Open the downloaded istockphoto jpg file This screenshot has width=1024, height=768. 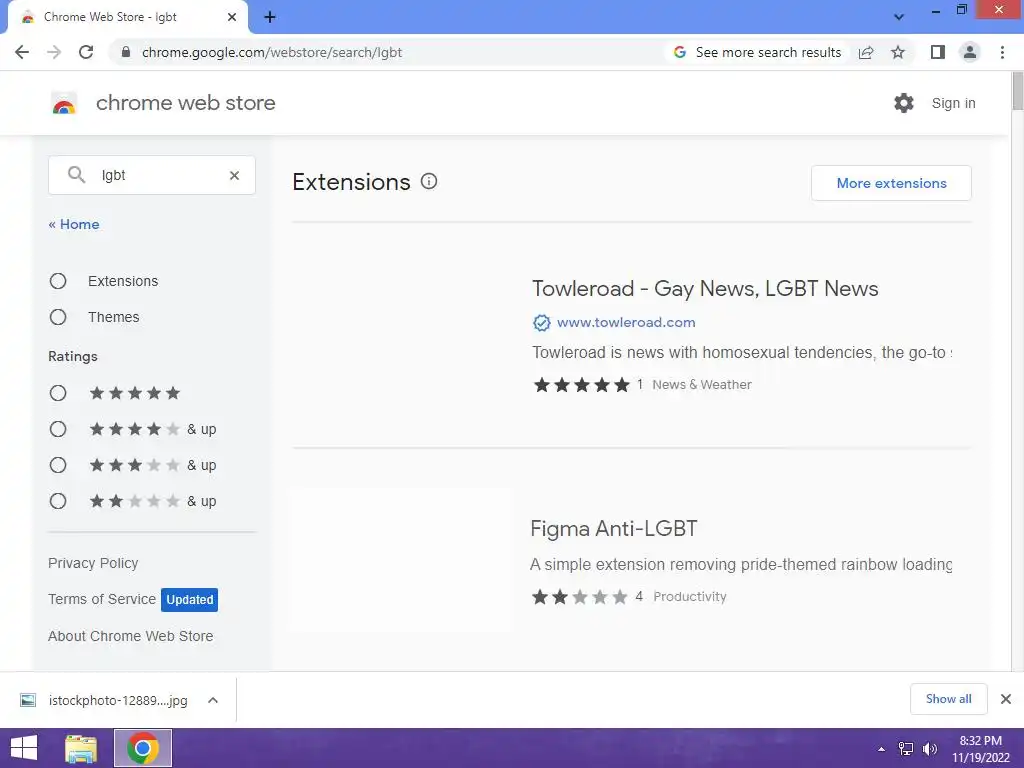pyautogui.click(x=118, y=700)
